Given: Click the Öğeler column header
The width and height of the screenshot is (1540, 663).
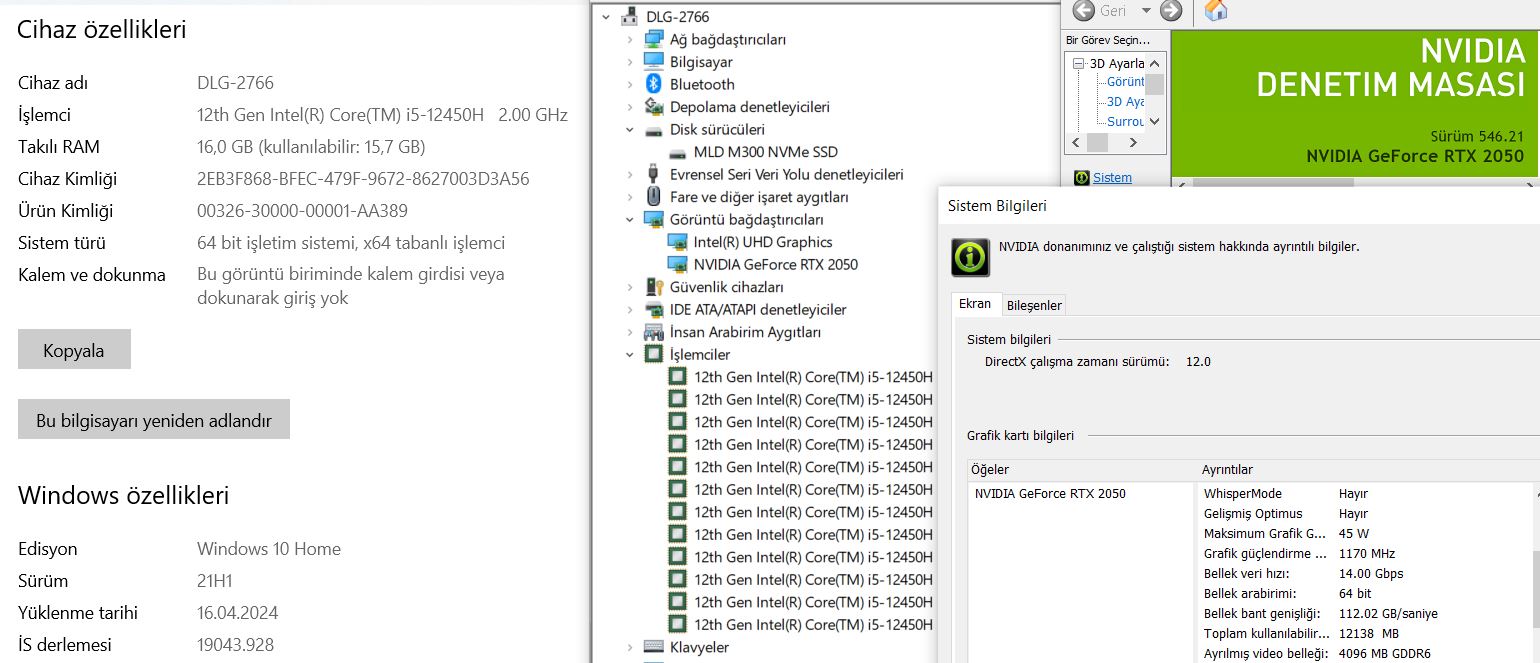Looking at the screenshot, I should pyautogui.click(x=1082, y=470).
